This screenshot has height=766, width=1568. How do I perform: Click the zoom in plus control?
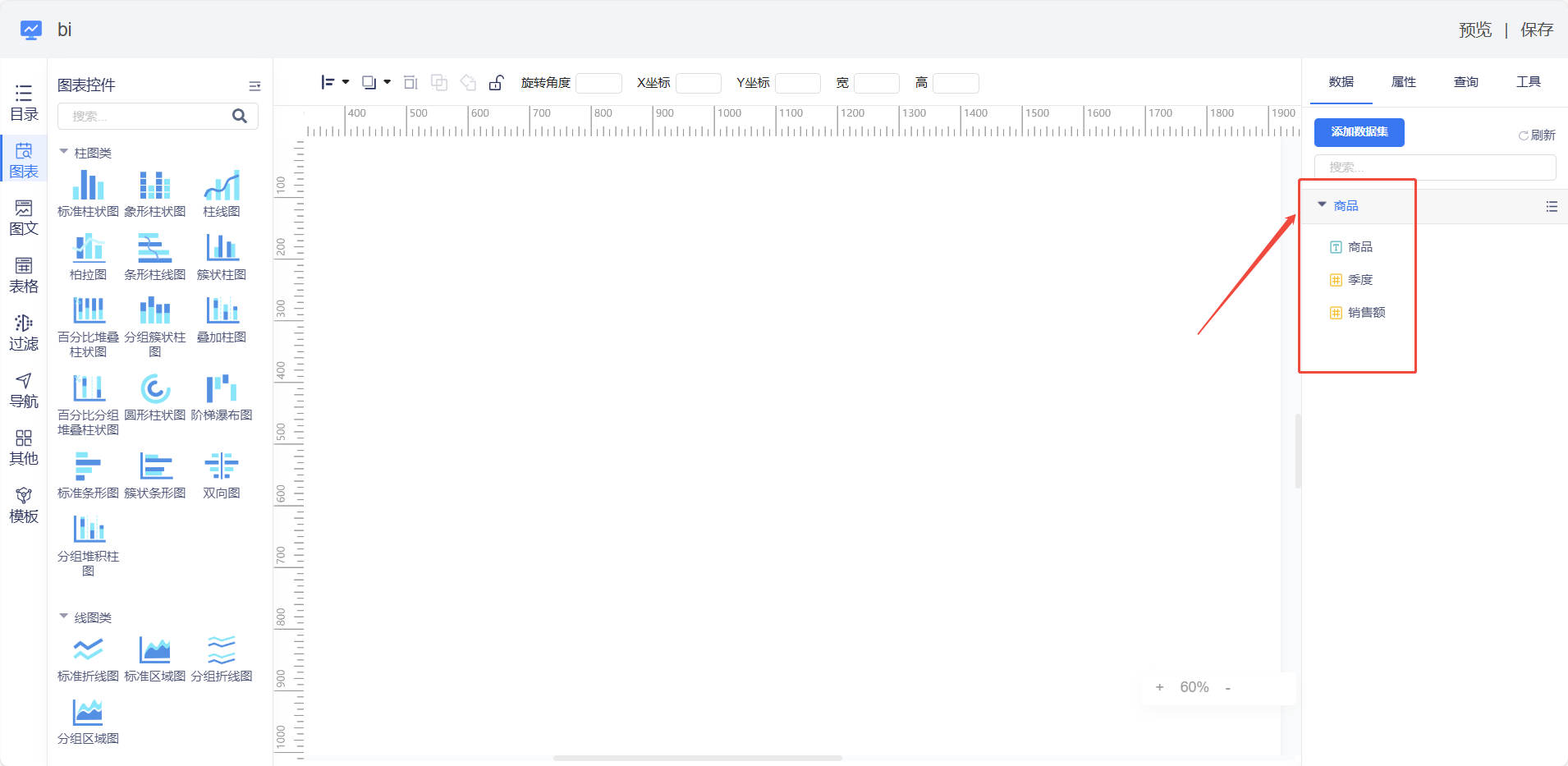pos(1159,688)
